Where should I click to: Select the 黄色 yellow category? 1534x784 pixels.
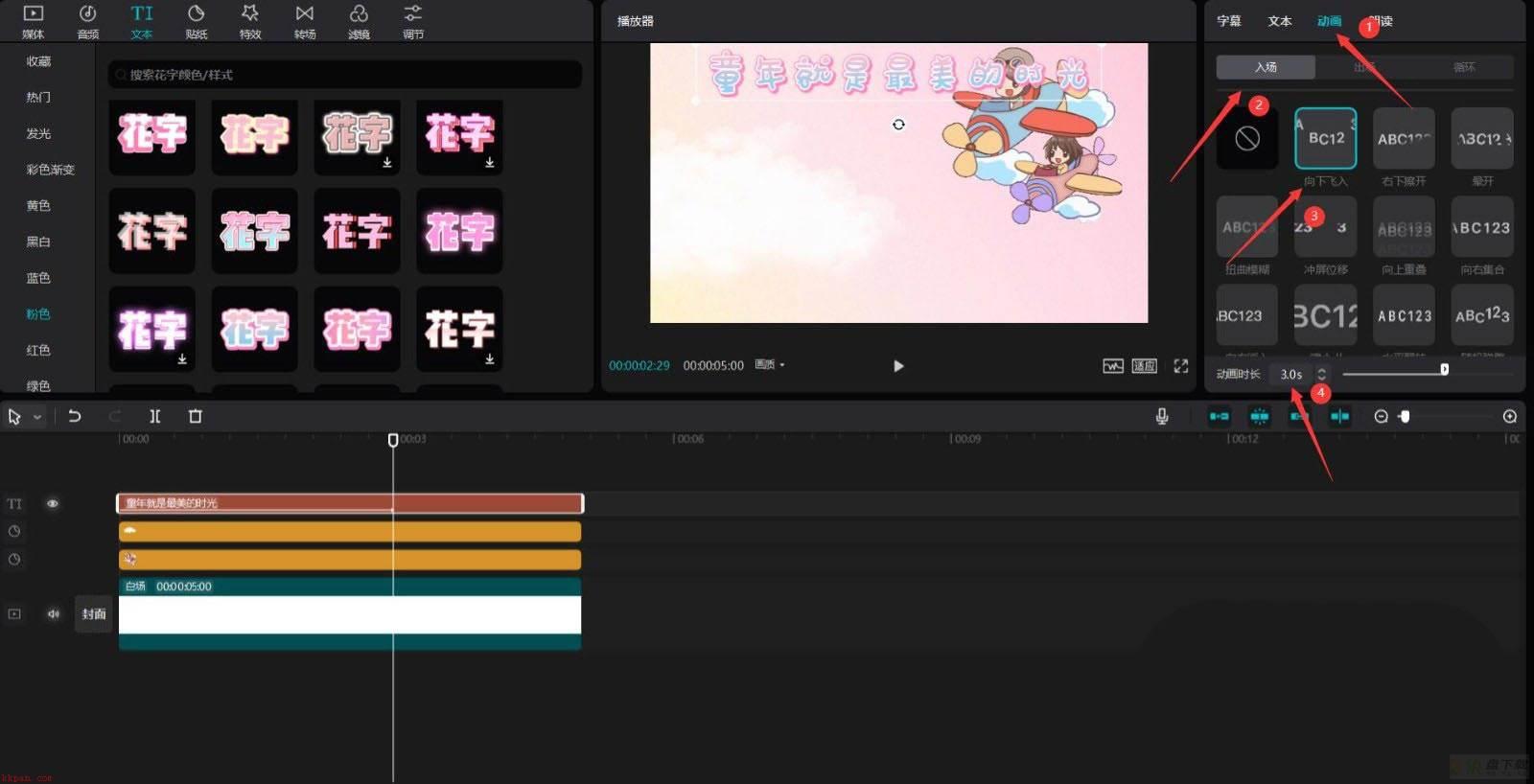click(x=38, y=205)
